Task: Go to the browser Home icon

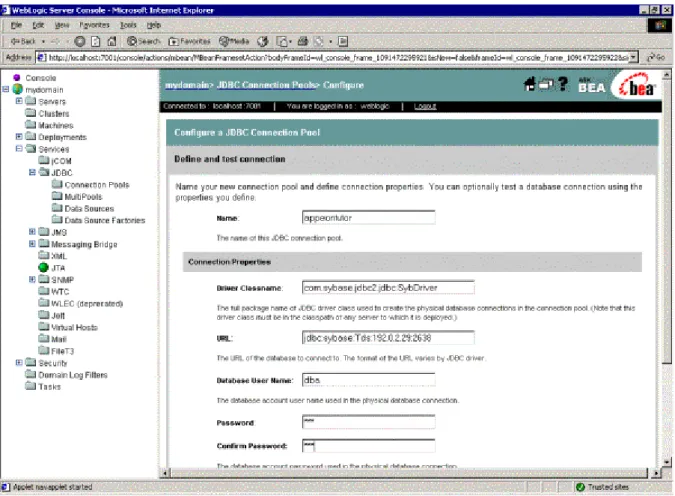Action: [111, 41]
